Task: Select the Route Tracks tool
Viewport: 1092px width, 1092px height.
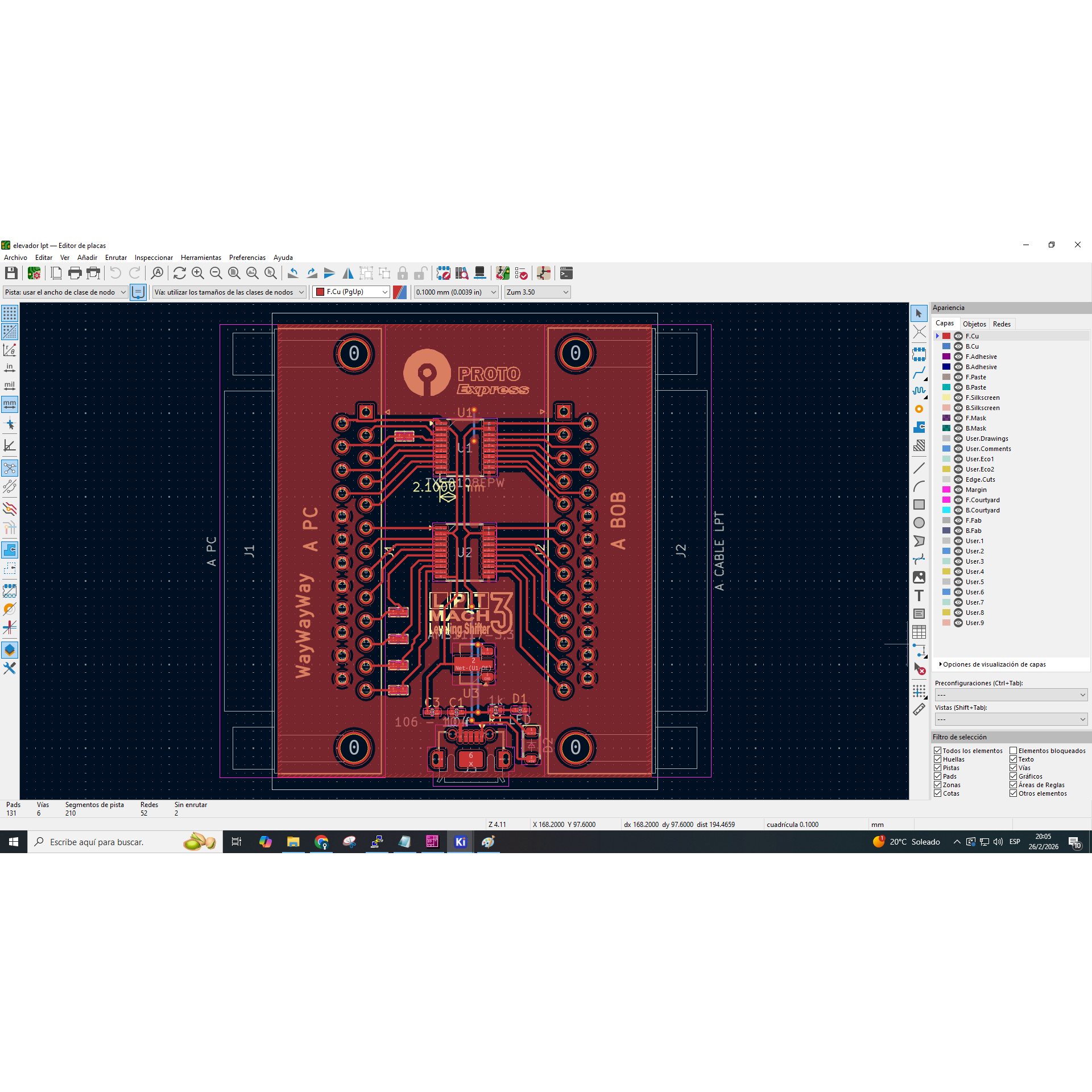Action: click(x=919, y=373)
